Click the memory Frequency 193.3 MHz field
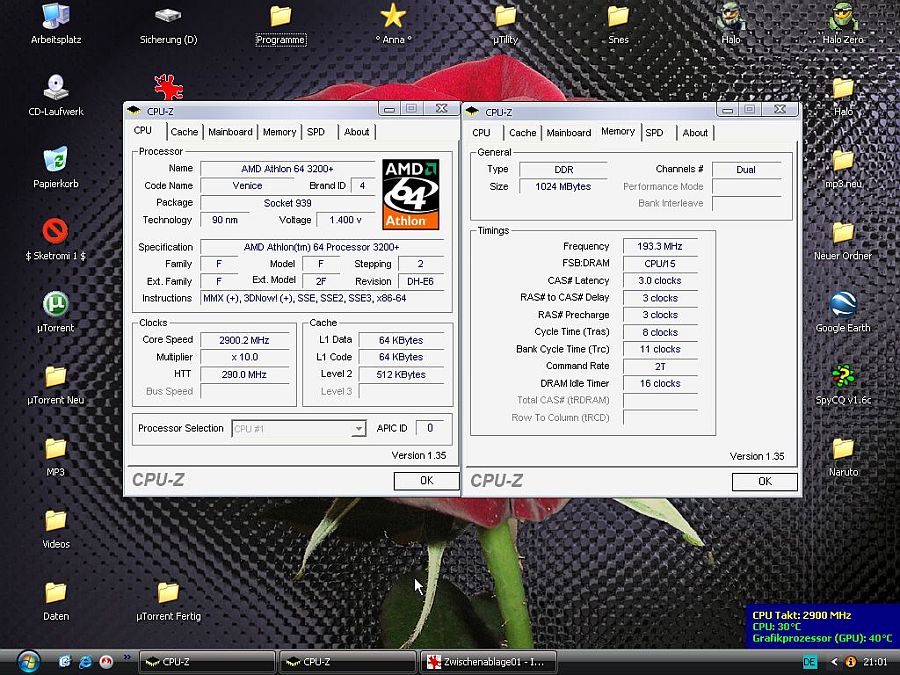Screen dimensions: 900x675 pos(660,246)
